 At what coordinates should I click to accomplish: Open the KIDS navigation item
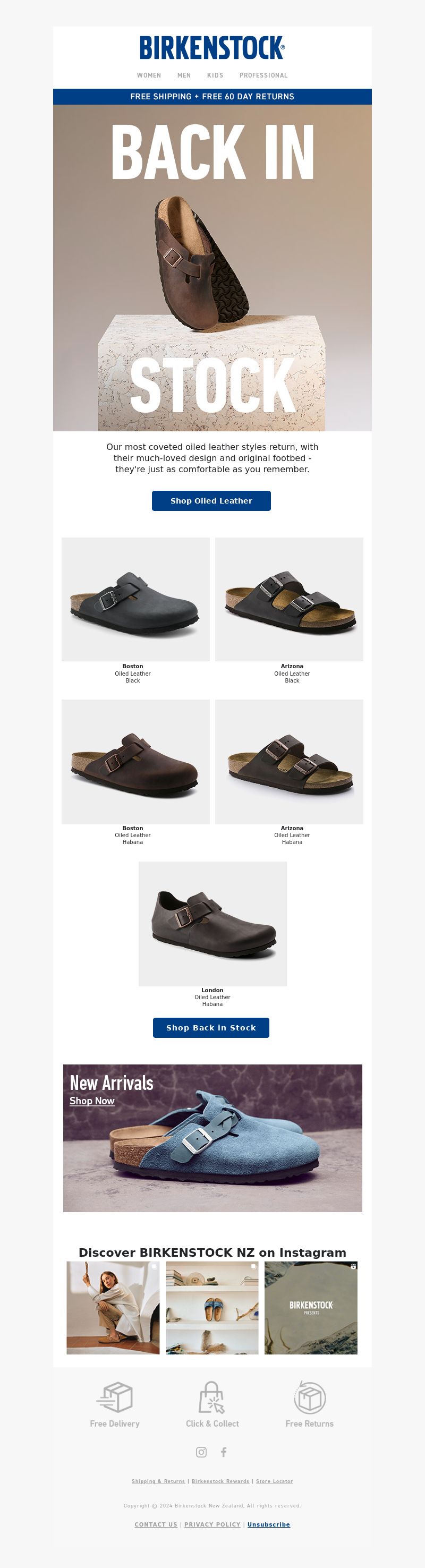click(x=215, y=75)
